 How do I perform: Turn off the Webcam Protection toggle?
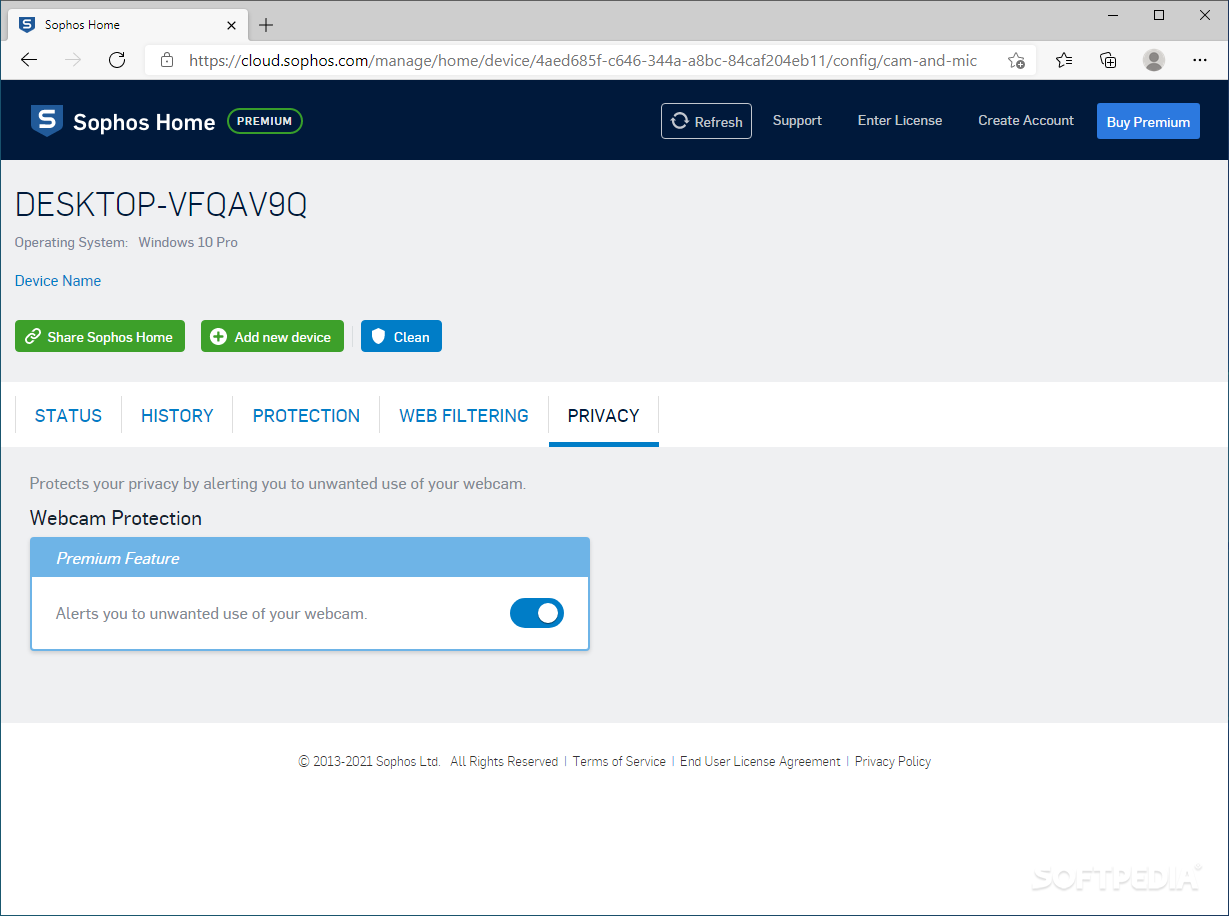[537, 613]
